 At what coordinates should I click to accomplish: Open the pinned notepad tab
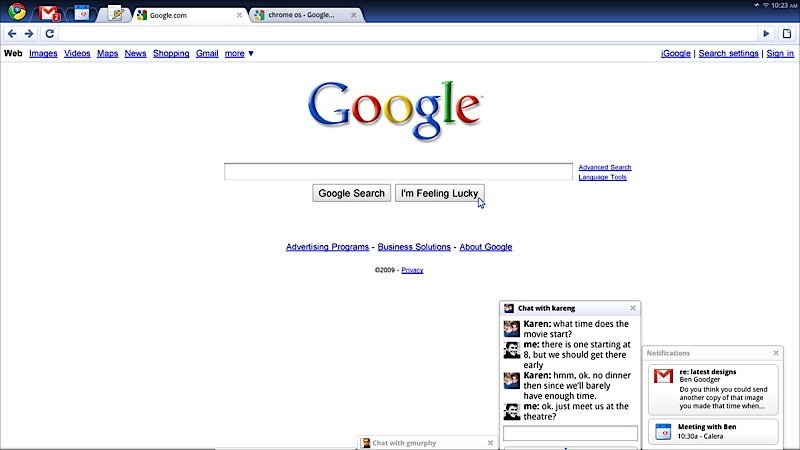pos(115,14)
